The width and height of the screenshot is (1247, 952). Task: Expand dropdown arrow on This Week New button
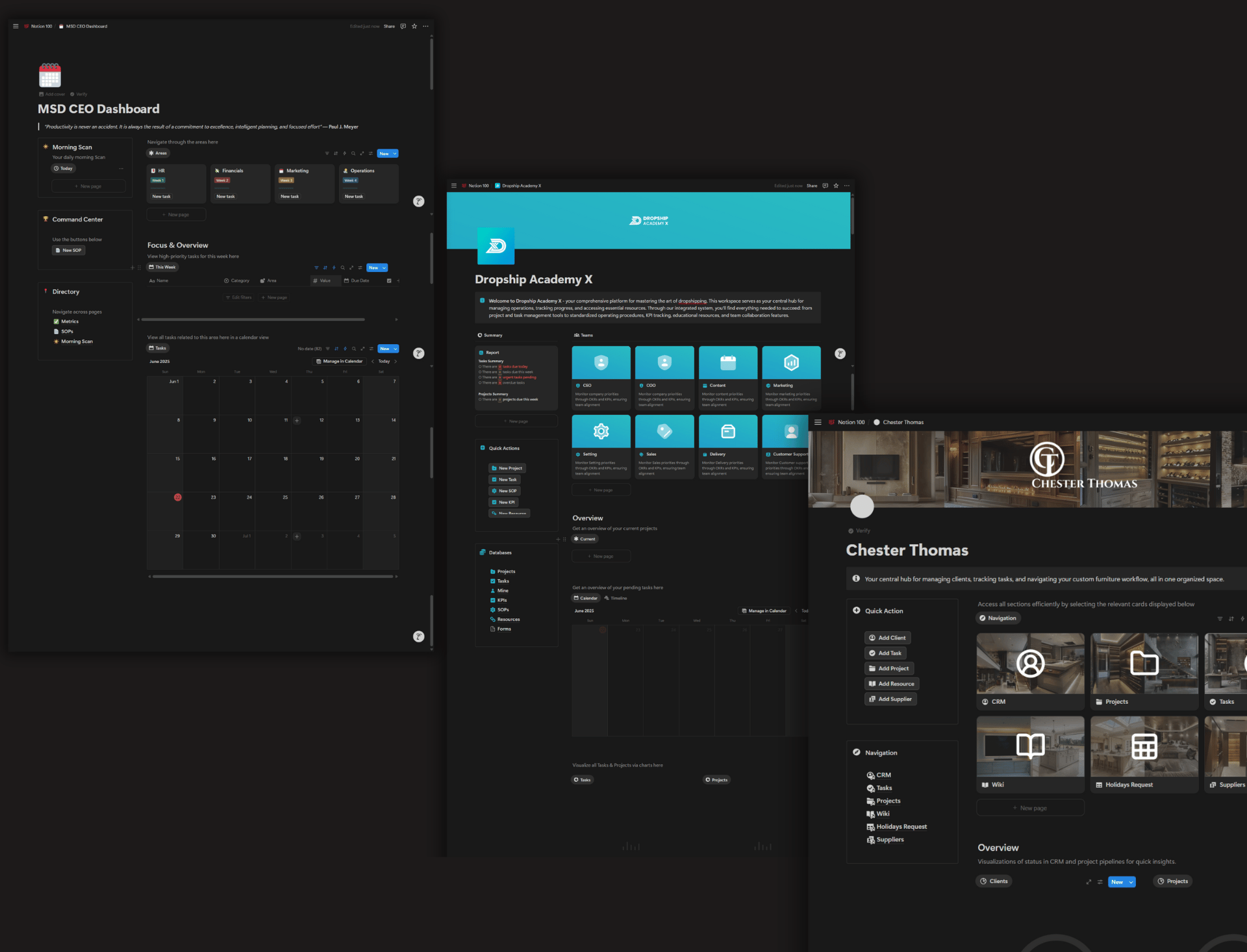click(x=384, y=268)
